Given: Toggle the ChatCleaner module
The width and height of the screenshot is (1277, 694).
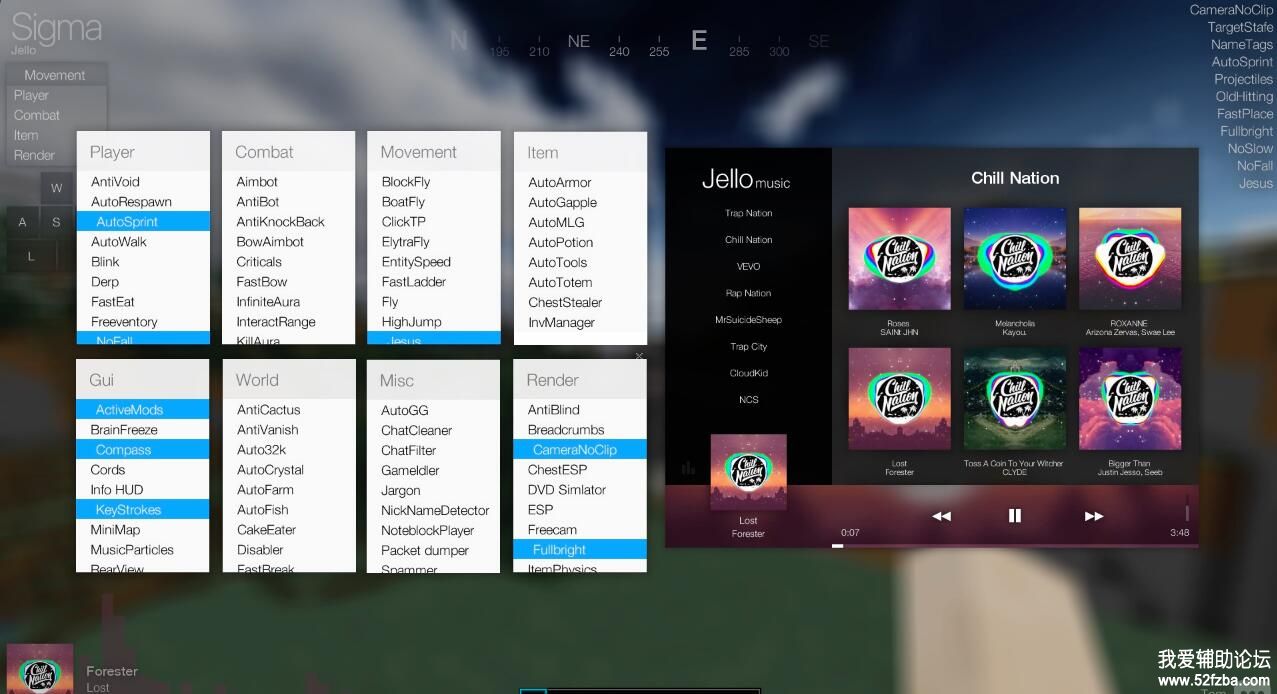Looking at the screenshot, I should [434, 431].
